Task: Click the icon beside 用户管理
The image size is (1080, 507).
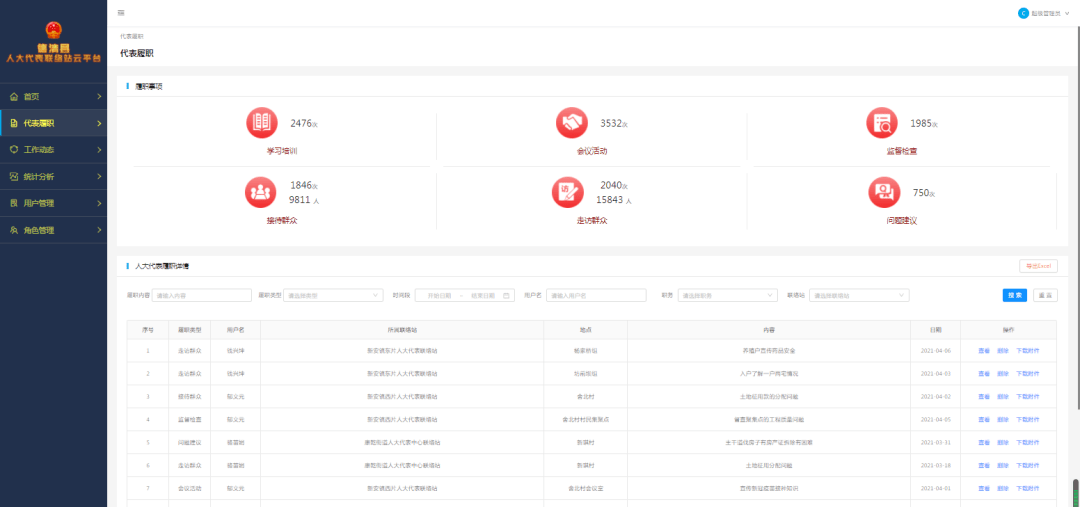Action: click(x=14, y=203)
